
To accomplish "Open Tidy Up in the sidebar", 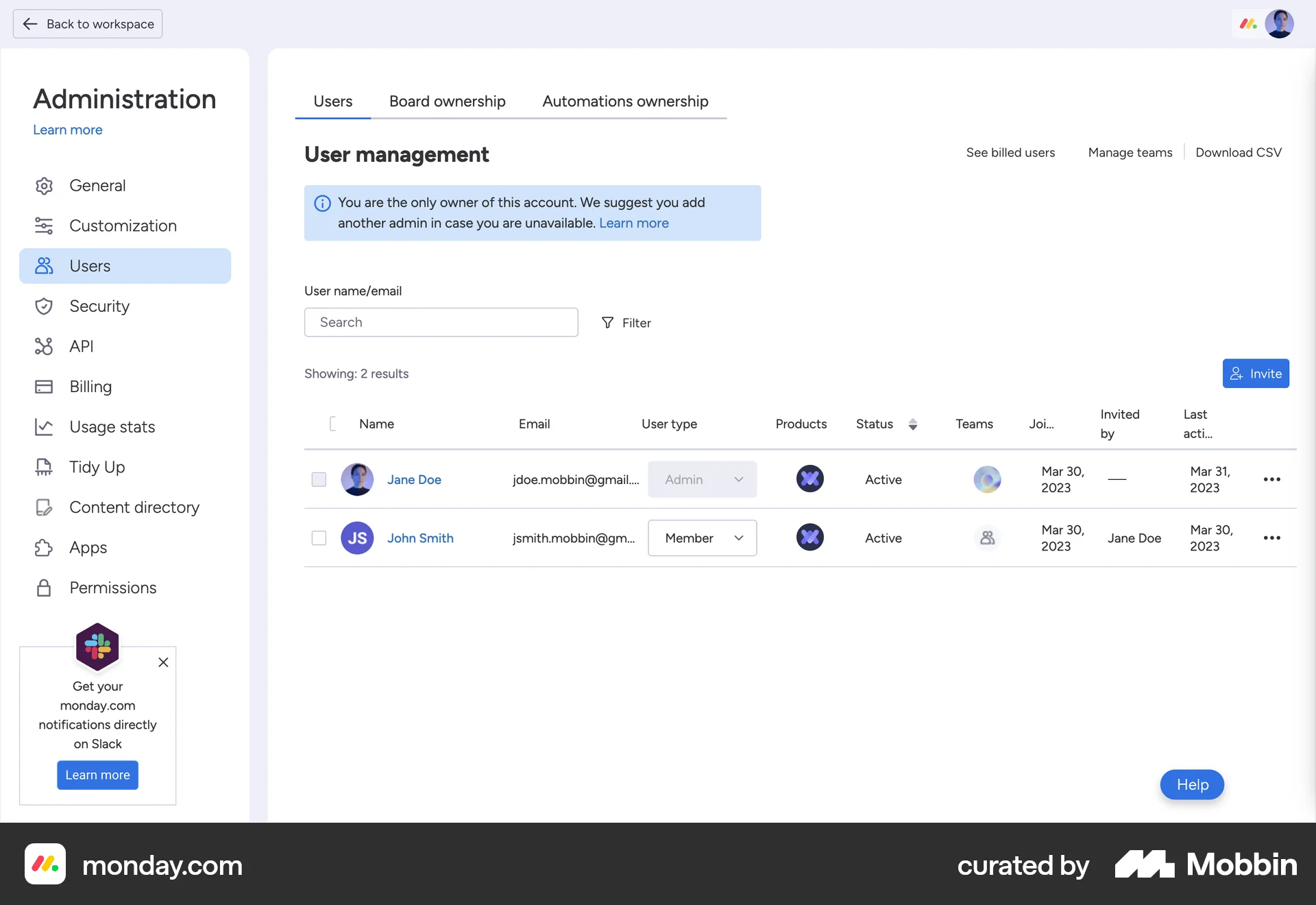I will pos(96,467).
